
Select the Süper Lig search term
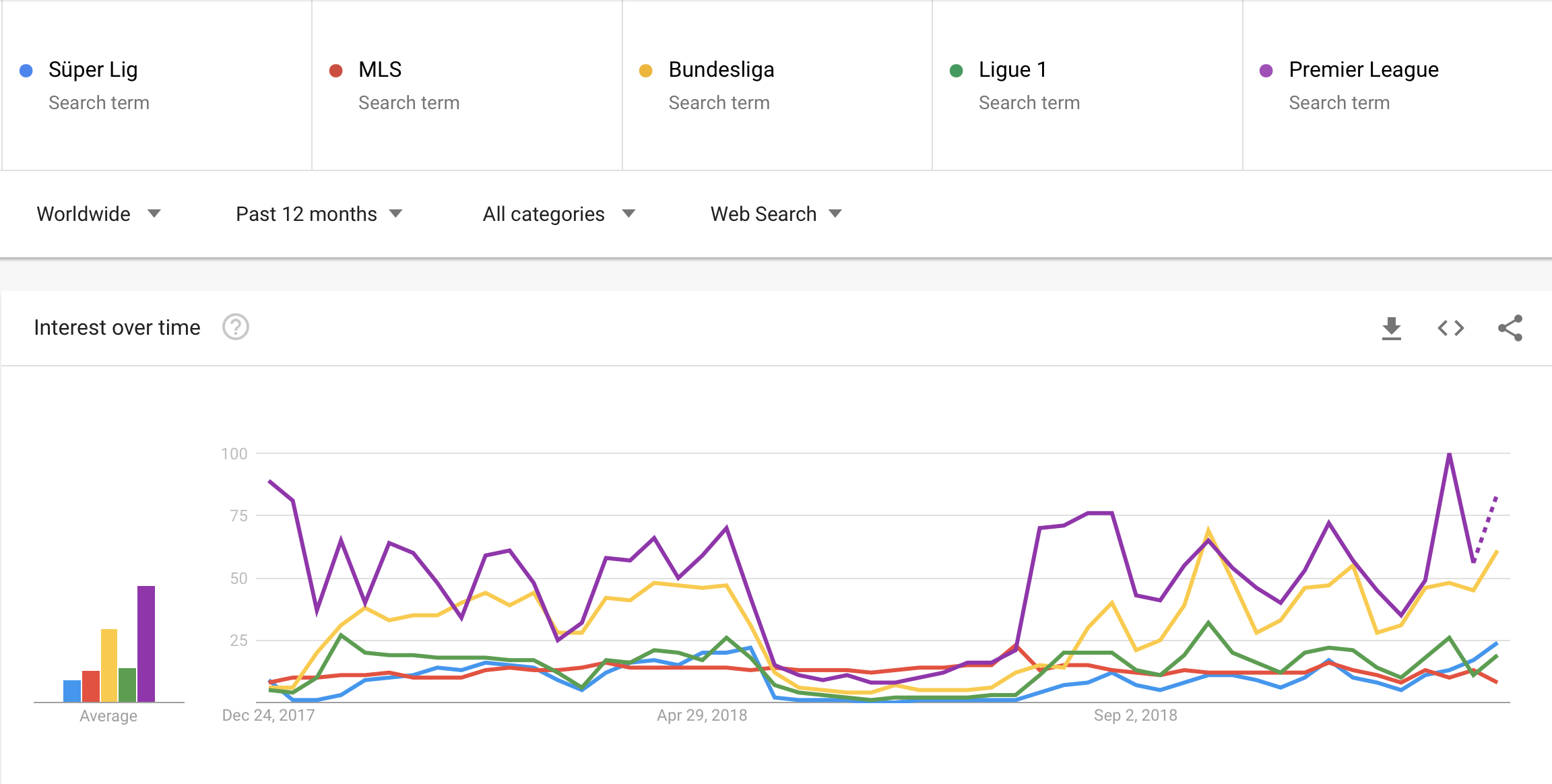tap(93, 70)
